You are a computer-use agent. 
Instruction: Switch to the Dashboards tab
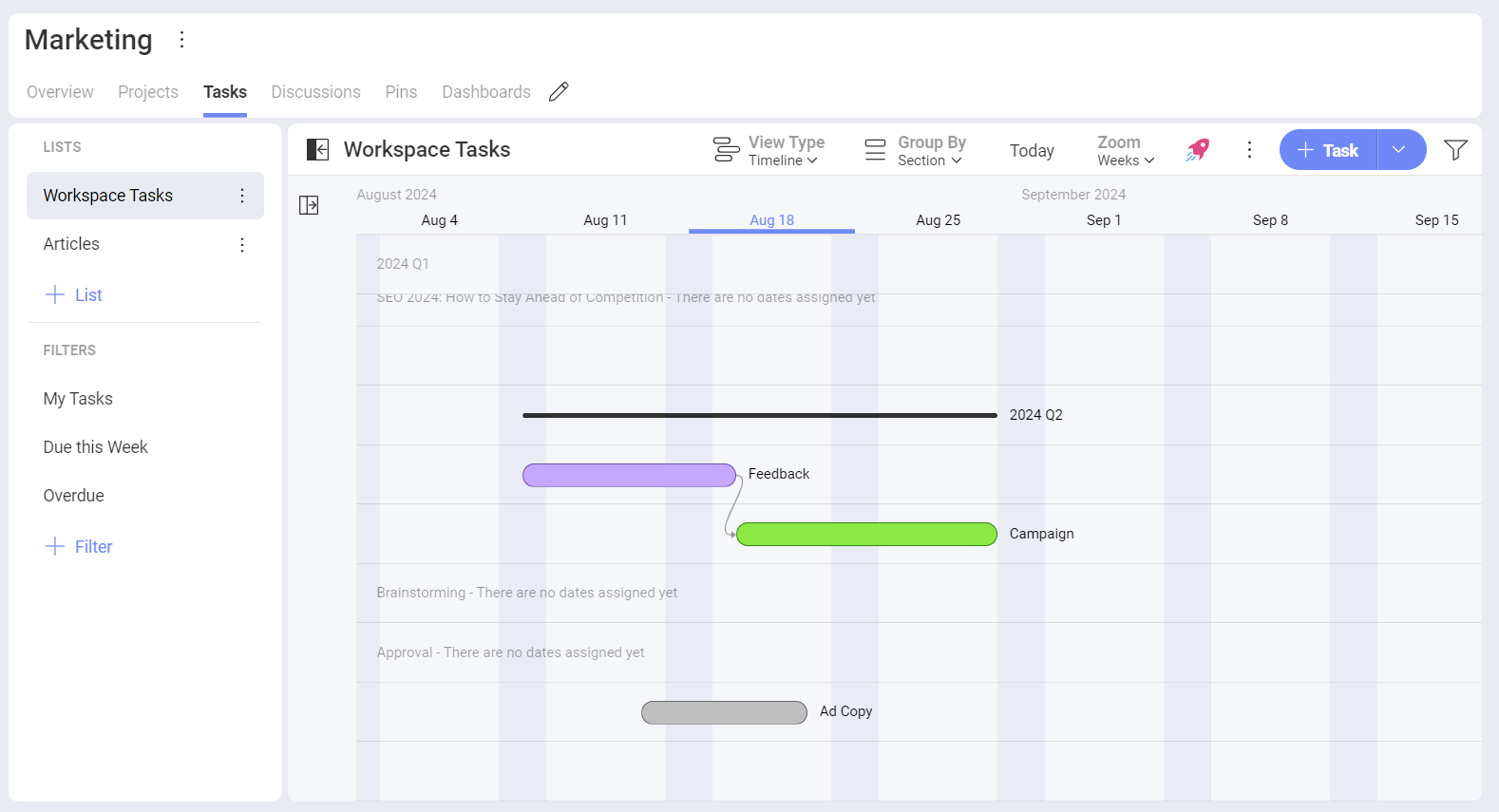pos(486,92)
